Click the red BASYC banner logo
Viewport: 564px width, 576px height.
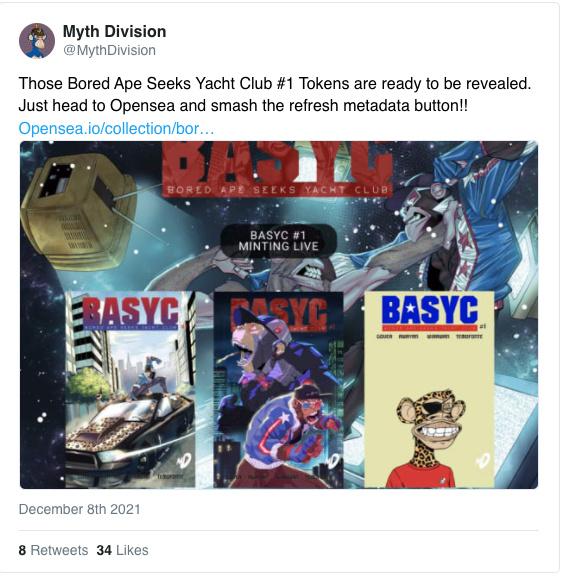pyautogui.click(x=277, y=169)
